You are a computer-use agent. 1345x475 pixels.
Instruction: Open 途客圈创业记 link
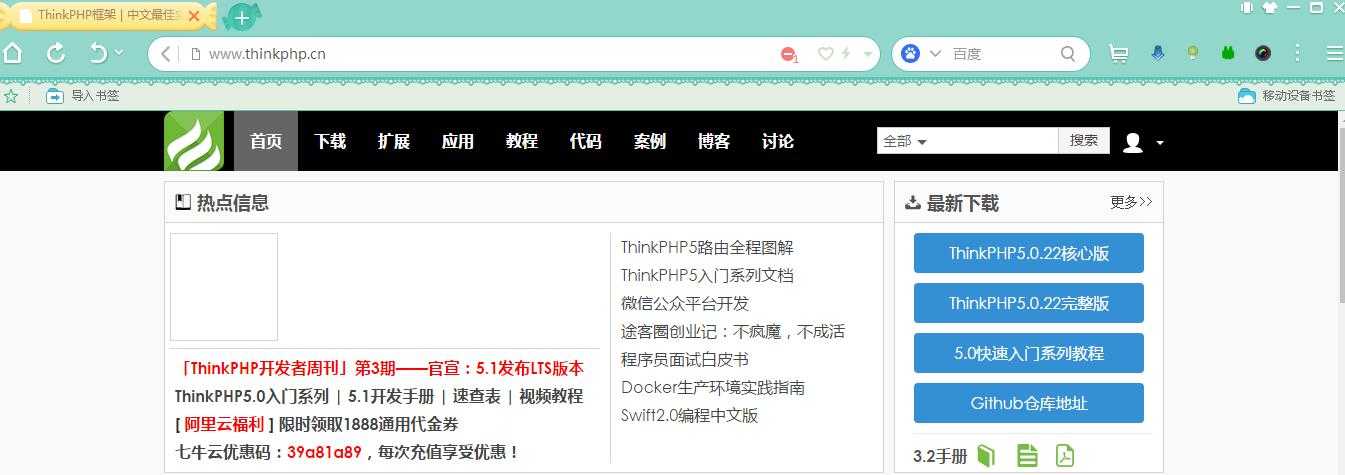(733, 331)
